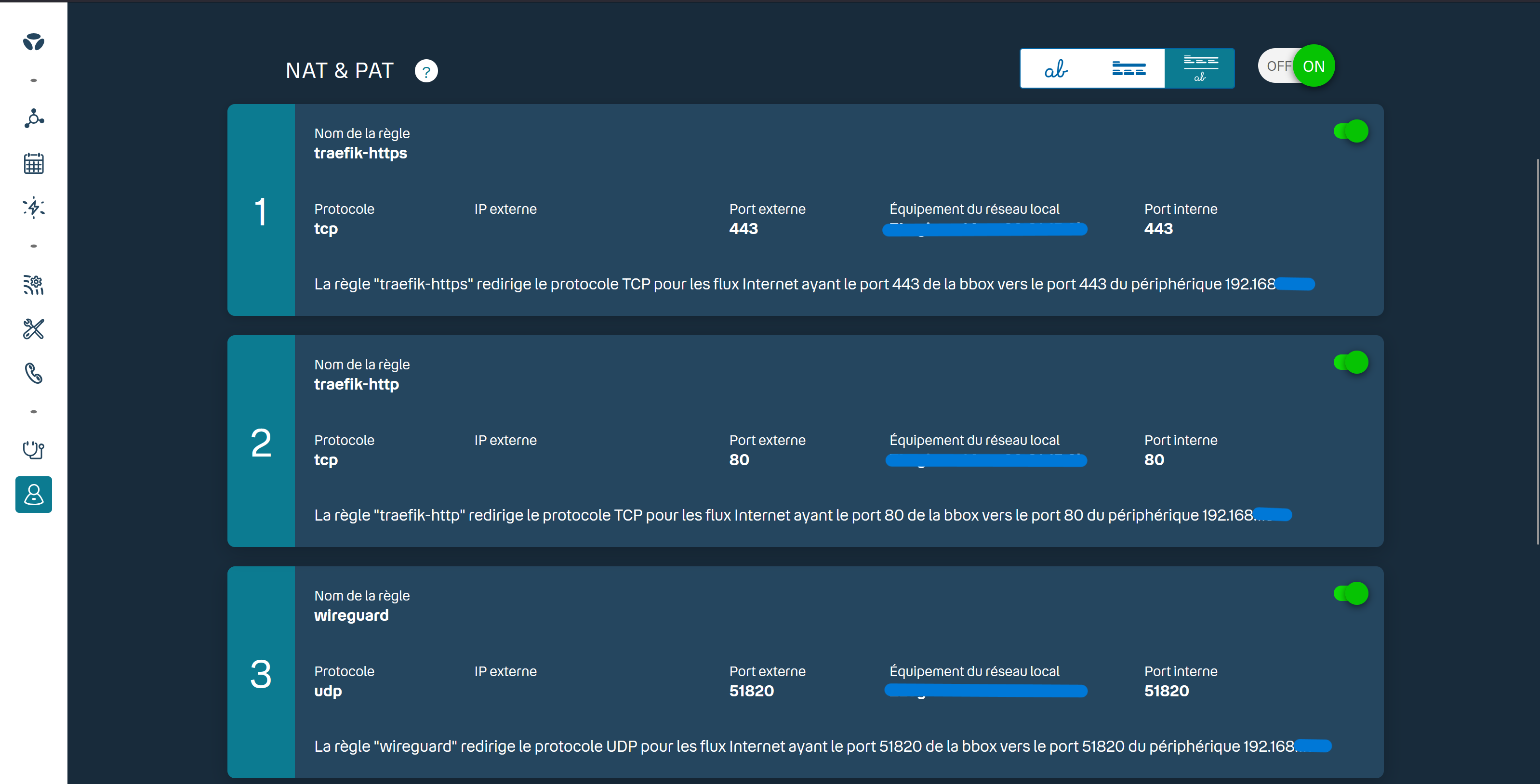The width and height of the screenshot is (1540, 784).
Task: Open the tools wrench sidebar icon
Action: pos(33,328)
